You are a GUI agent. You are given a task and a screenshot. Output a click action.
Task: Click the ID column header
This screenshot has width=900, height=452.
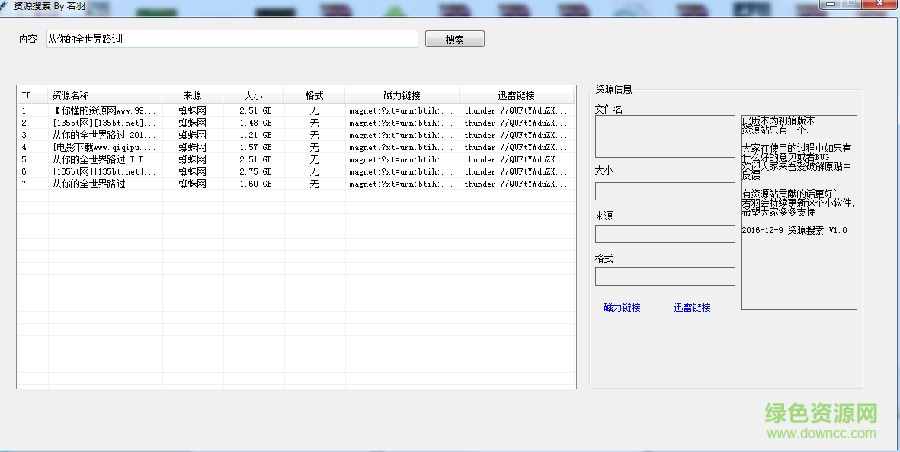(33, 95)
